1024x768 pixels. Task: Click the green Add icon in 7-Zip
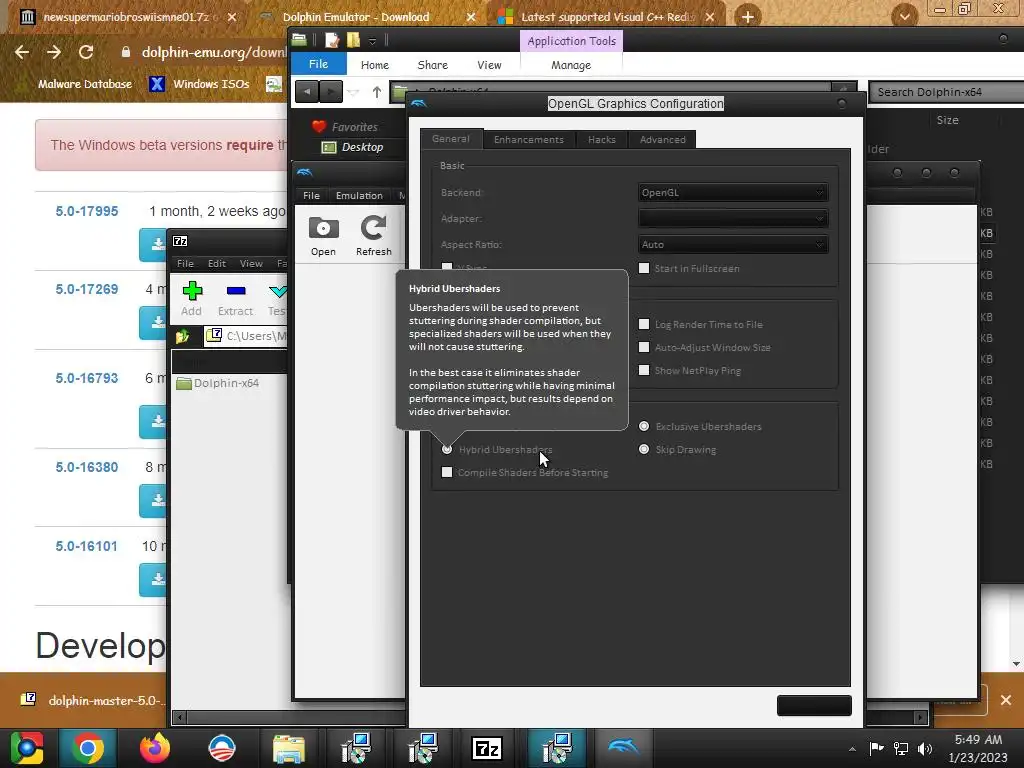click(192, 291)
